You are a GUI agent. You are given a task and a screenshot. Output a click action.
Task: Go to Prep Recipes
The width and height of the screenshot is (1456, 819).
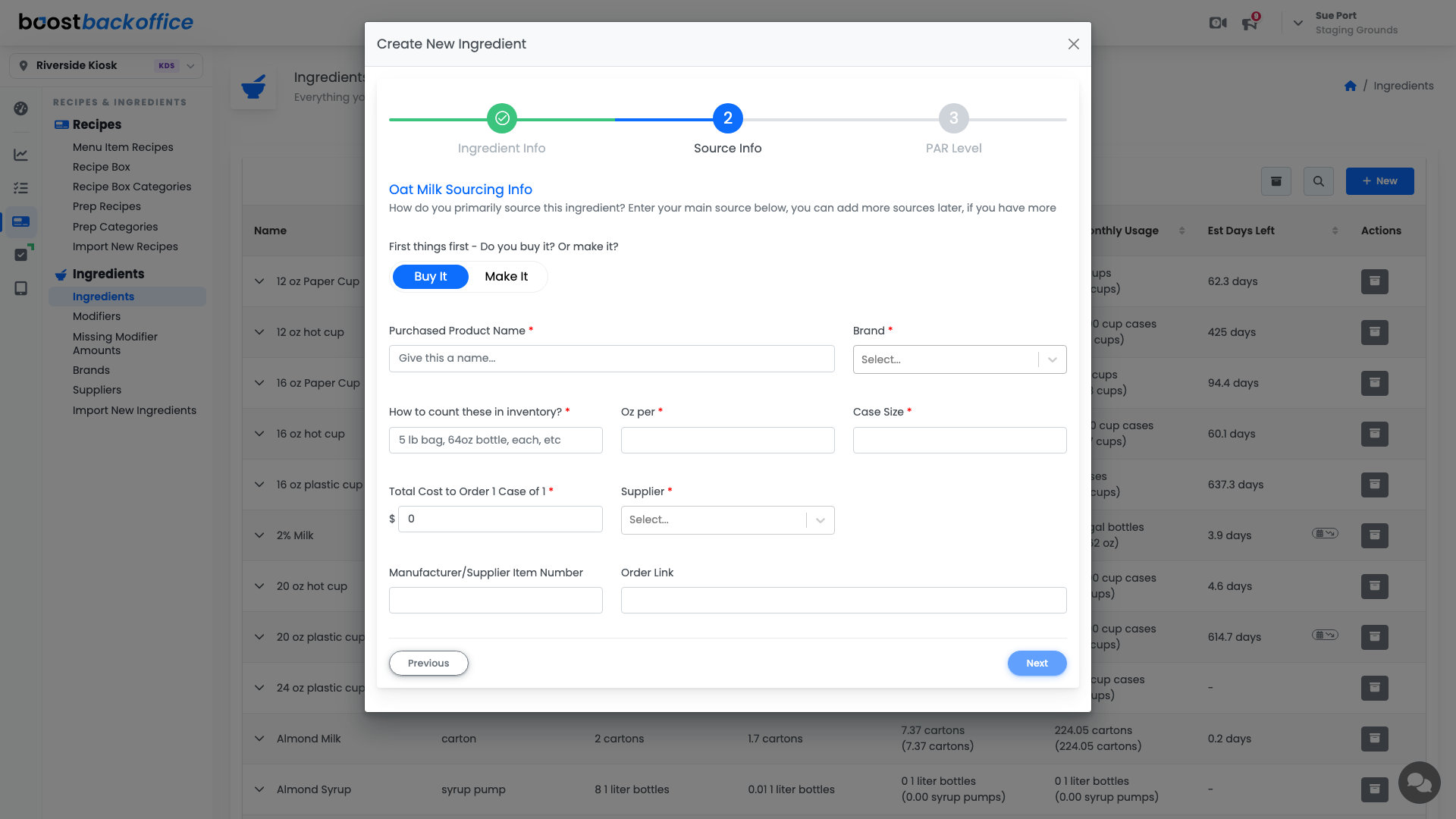[x=107, y=206]
